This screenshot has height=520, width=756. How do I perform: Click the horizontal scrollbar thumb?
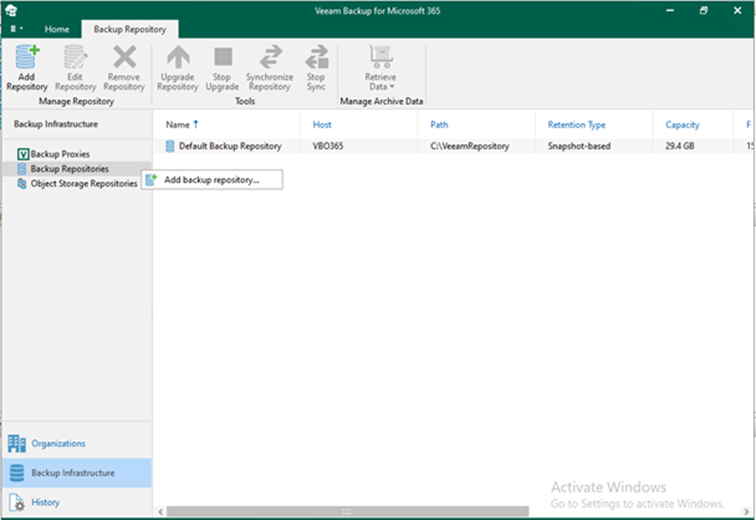click(348, 511)
